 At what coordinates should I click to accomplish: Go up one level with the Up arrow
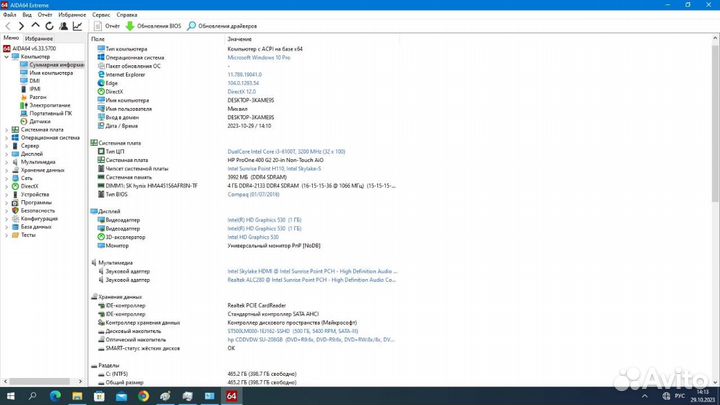point(35,26)
